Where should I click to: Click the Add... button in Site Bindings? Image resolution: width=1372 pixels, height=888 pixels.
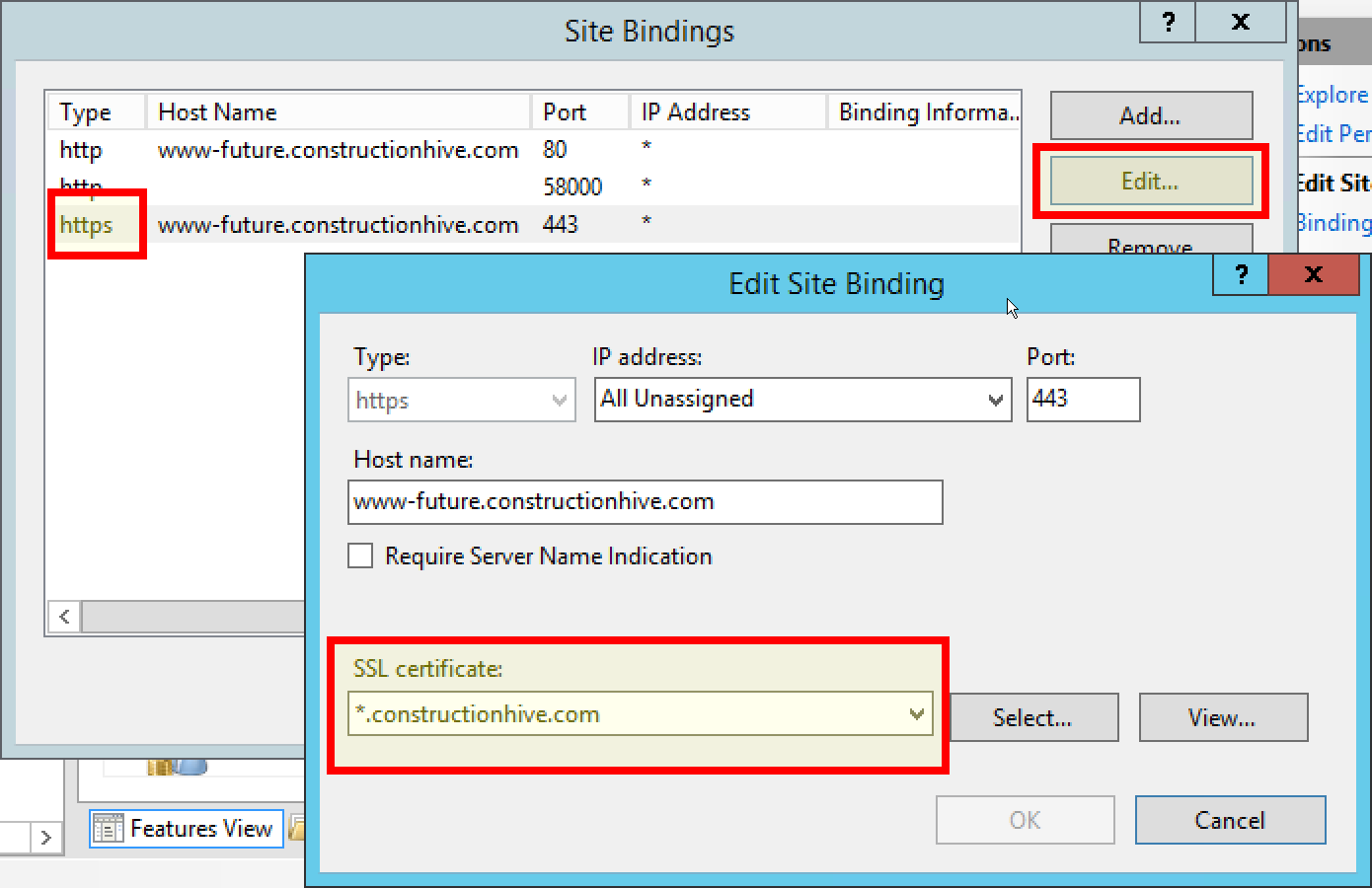point(1151,116)
